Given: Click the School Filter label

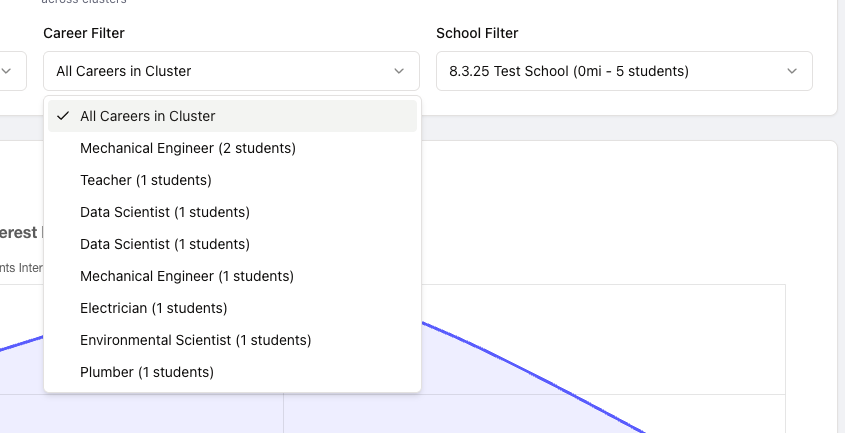Looking at the screenshot, I should coord(477,33).
